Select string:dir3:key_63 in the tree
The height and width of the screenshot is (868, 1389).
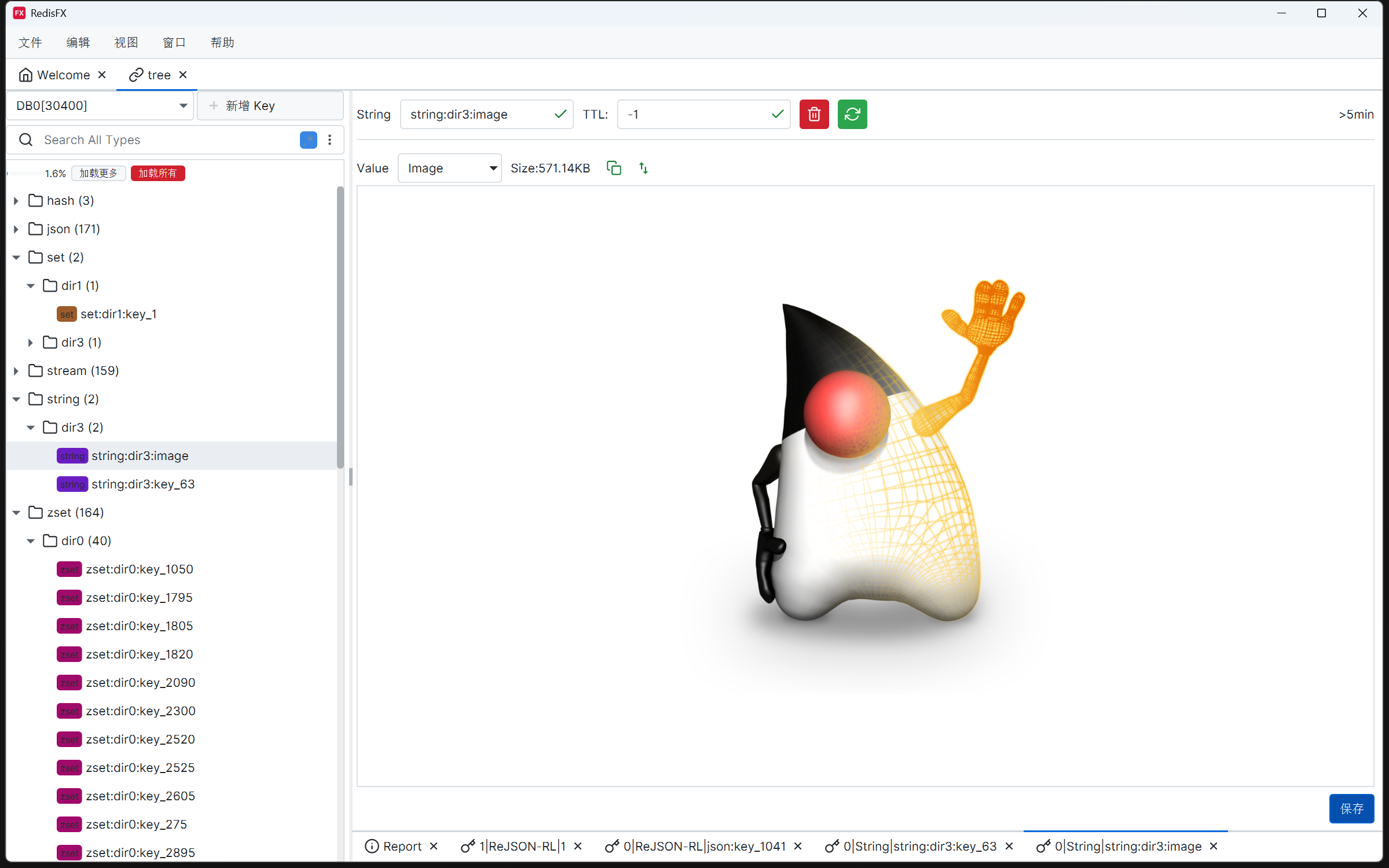142,484
